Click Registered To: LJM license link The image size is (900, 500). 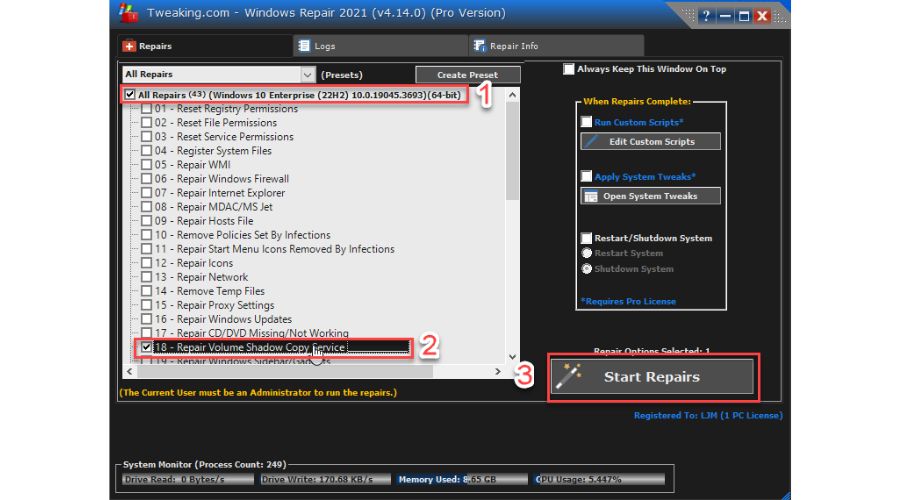(x=708, y=415)
